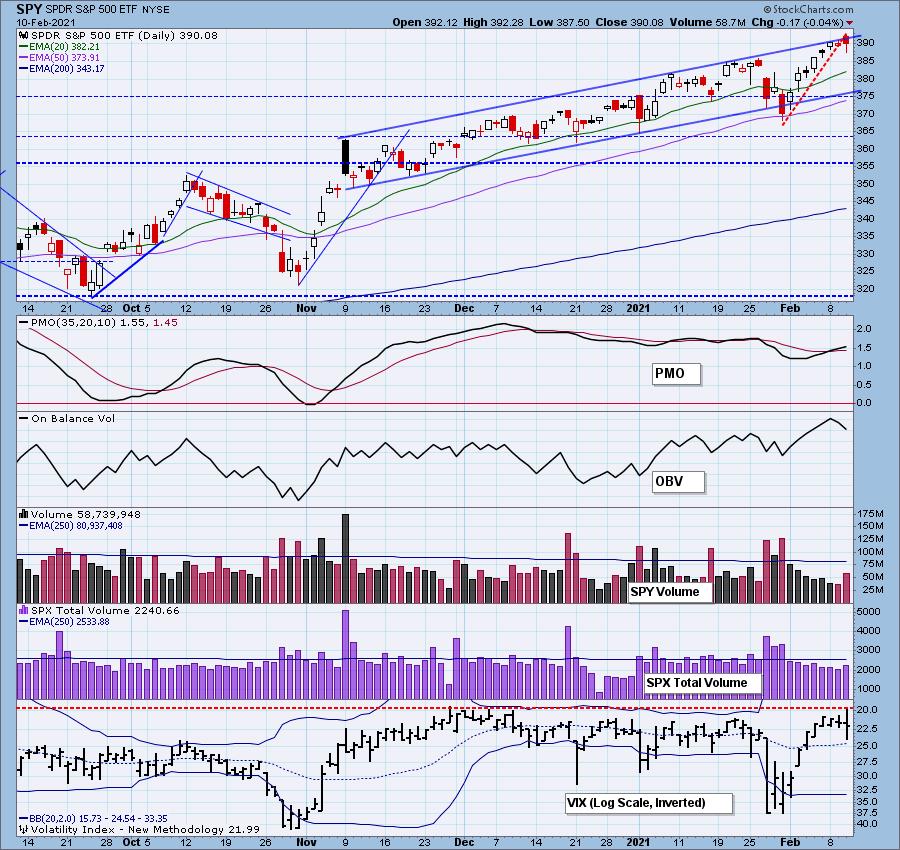Click the 390 price axis label

point(867,42)
